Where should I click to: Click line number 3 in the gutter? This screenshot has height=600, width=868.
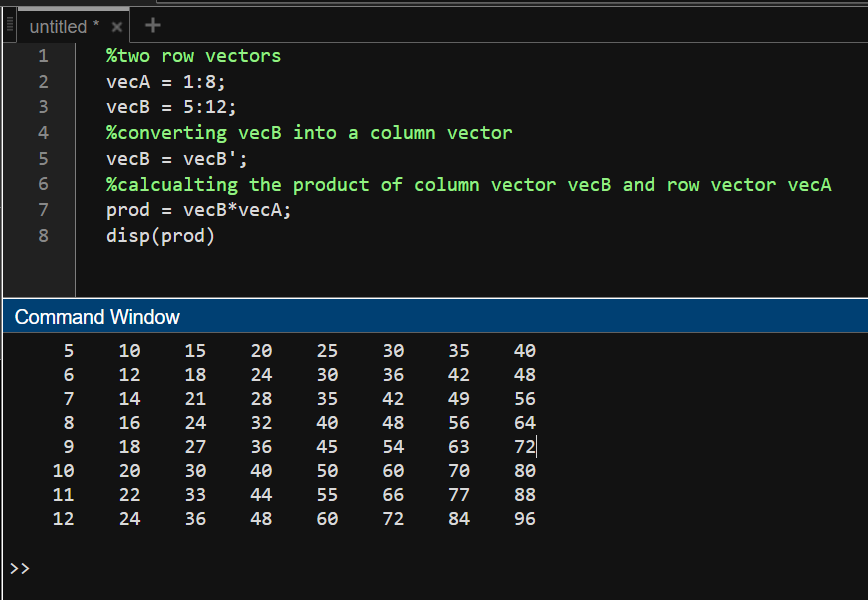(43, 107)
